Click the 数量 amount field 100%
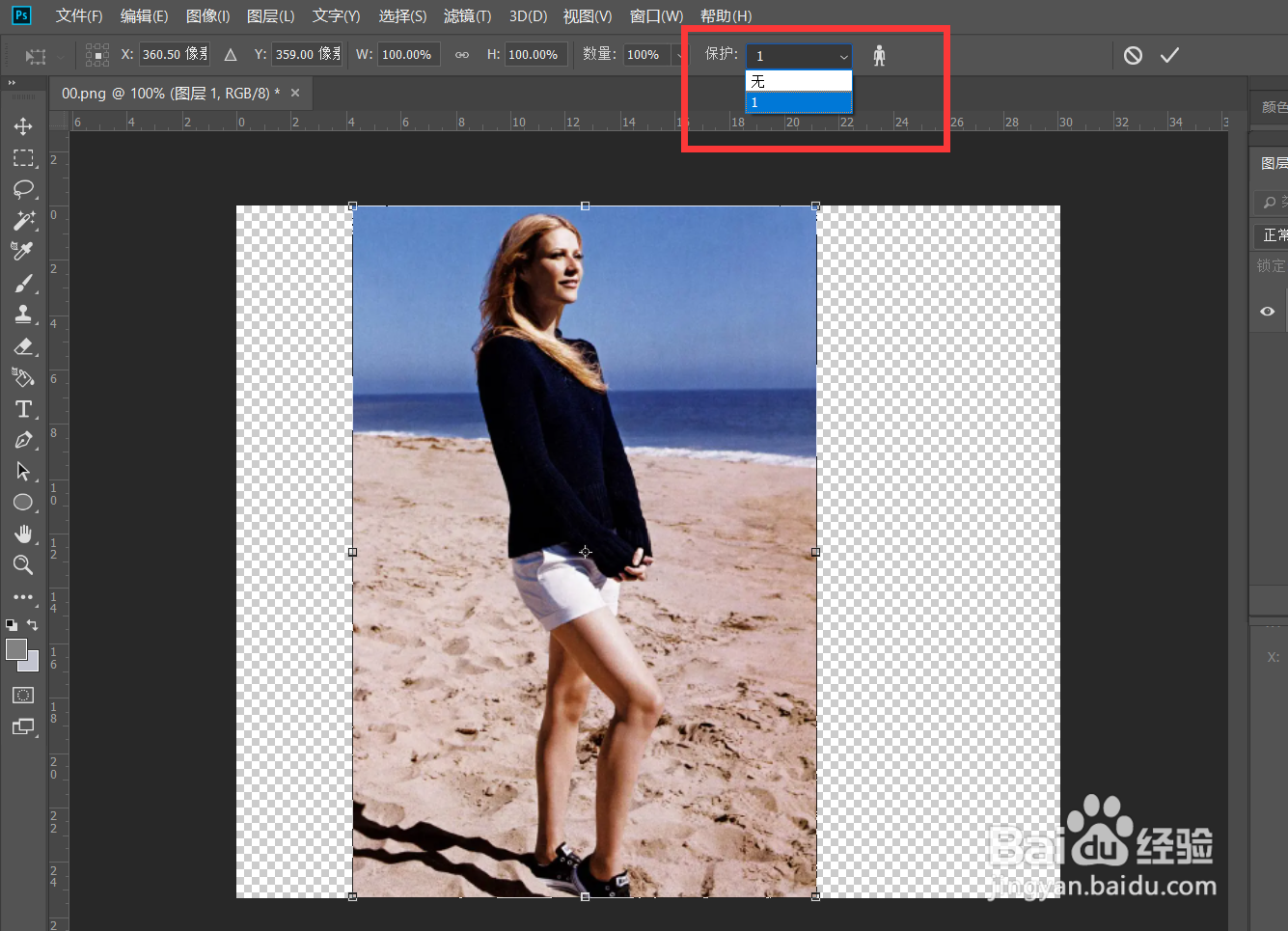The height and width of the screenshot is (931, 1288). pyautogui.click(x=646, y=54)
